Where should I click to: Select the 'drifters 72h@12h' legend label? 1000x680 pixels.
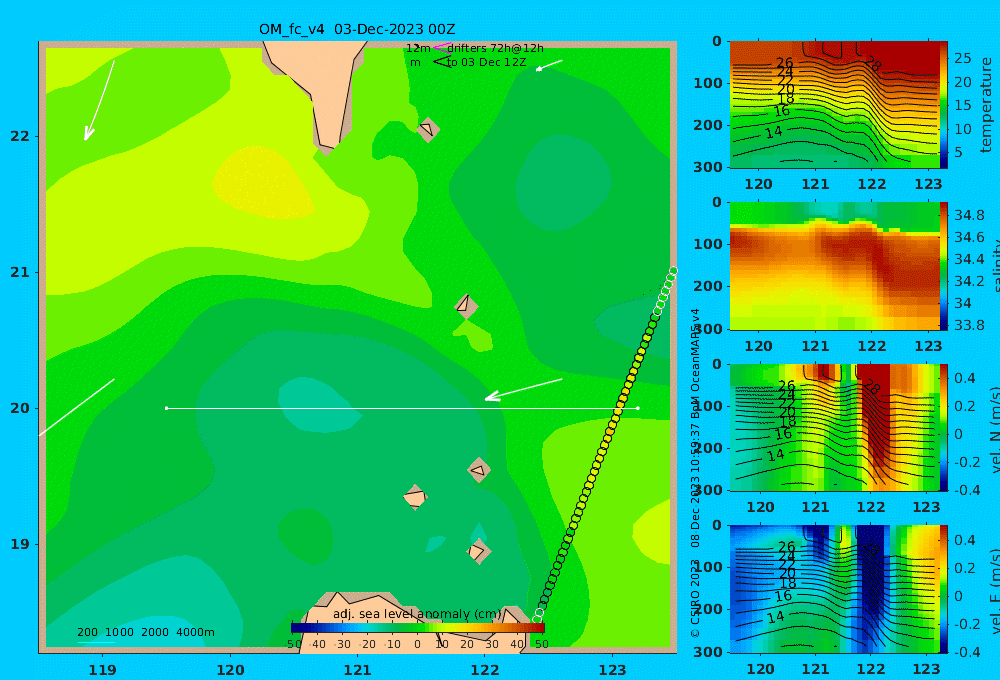click(495, 48)
